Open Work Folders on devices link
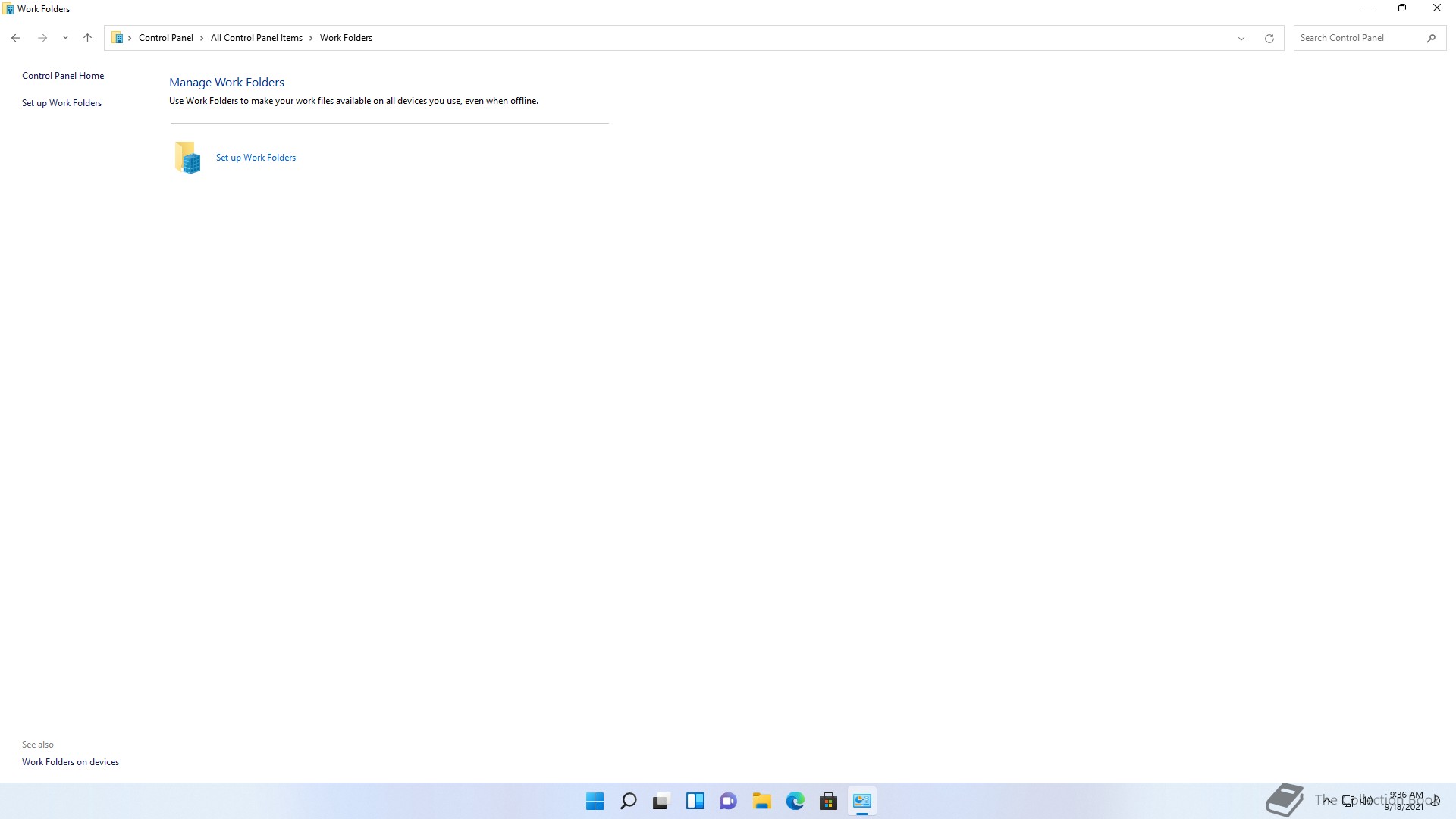1456x819 pixels. [x=71, y=762]
